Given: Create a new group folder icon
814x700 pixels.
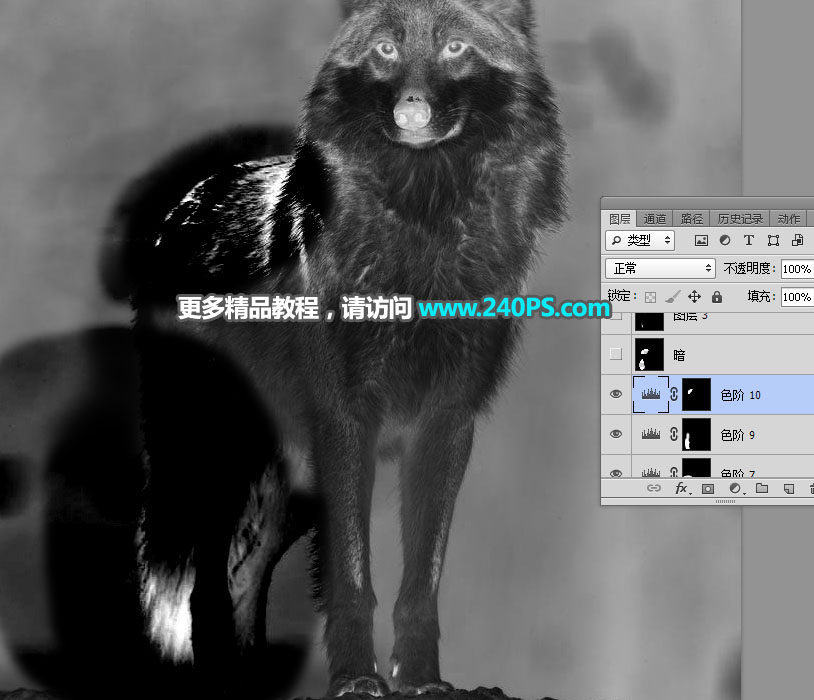Looking at the screenshot, I should tap(762, 488).
